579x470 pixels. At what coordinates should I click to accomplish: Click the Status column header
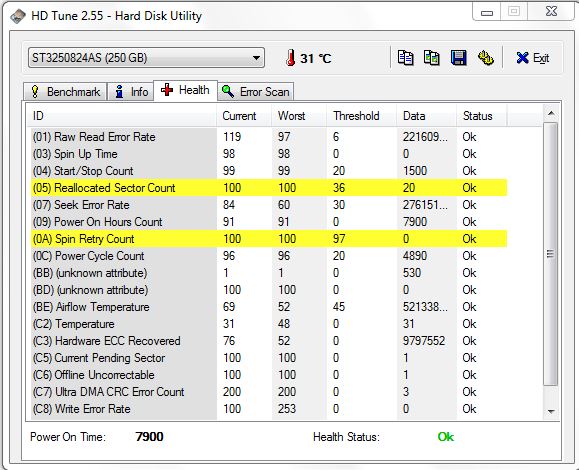click(x=482, y=116)
